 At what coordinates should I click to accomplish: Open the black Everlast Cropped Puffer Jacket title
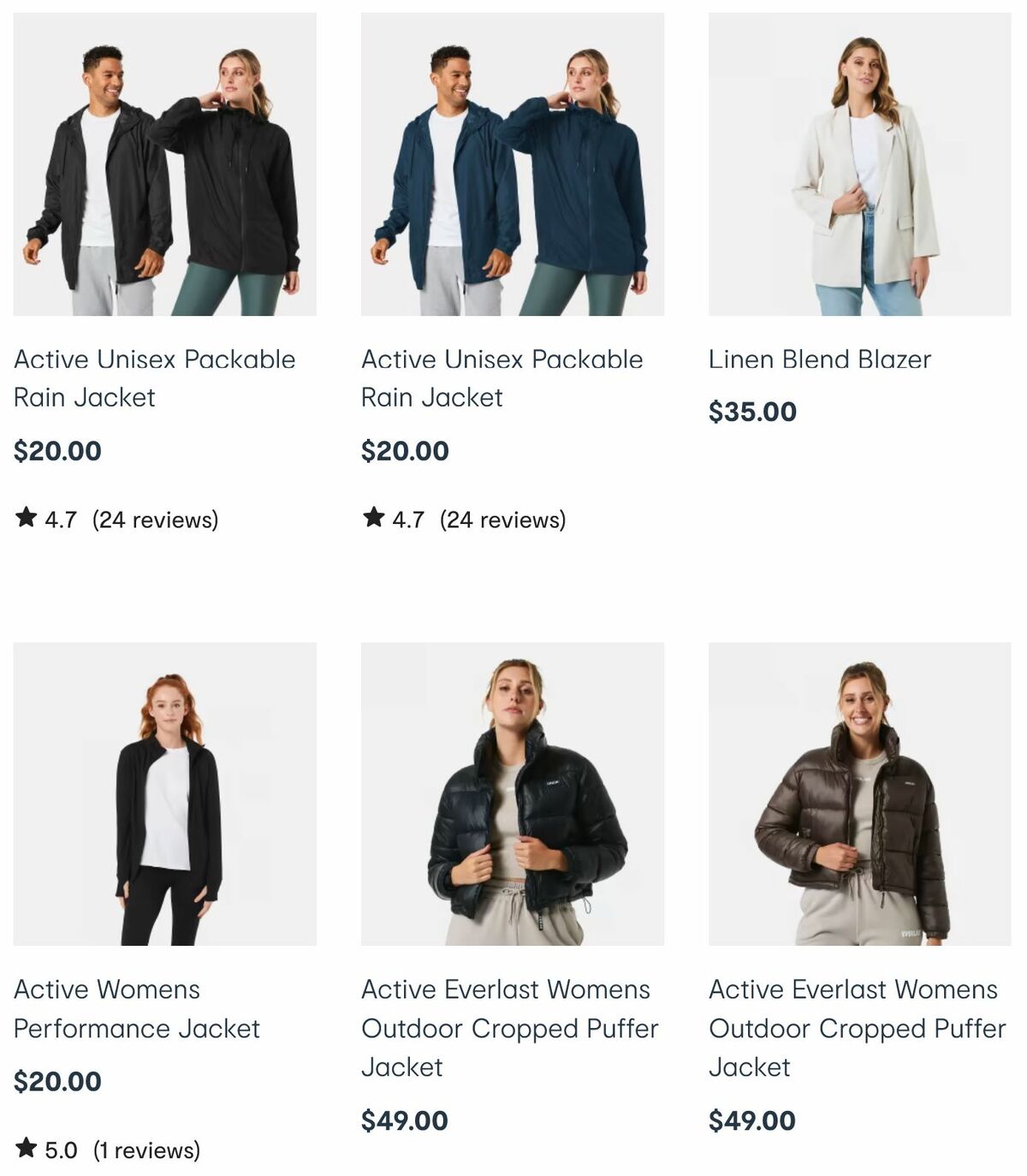point(511,1029)
